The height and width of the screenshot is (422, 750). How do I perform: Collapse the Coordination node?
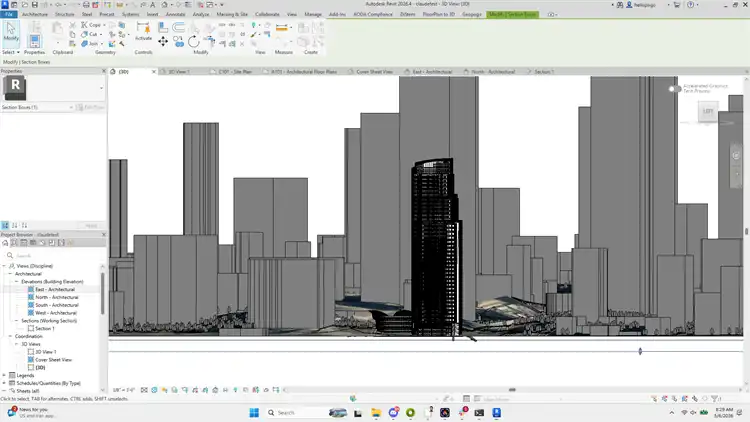click(x=10, y=336)
